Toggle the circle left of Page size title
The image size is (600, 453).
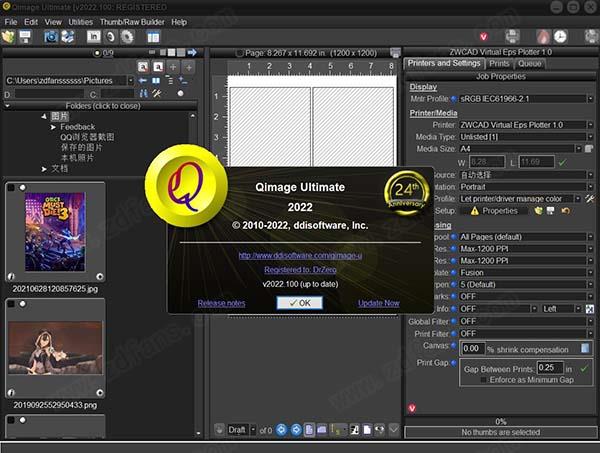(240, 53)
